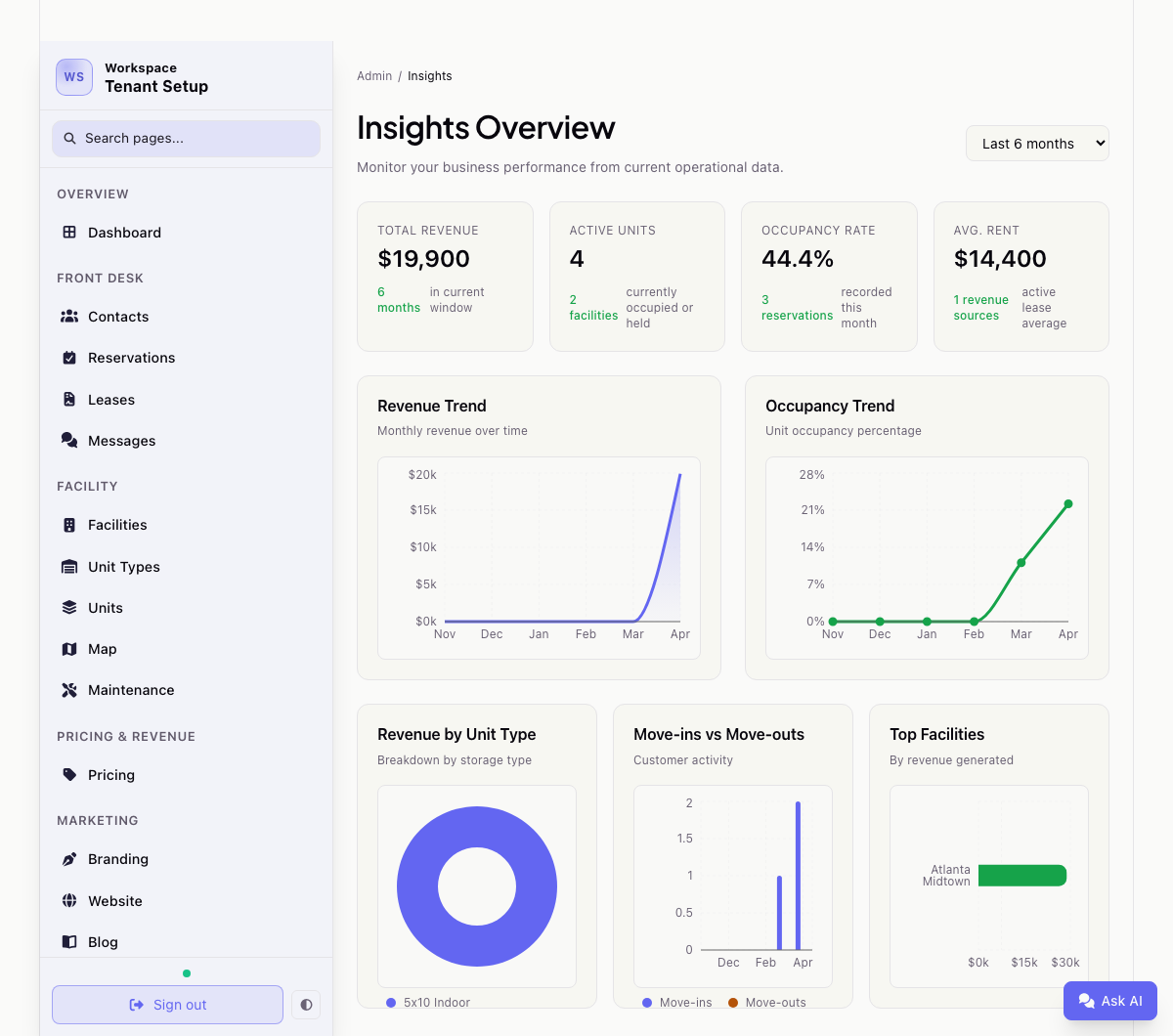
Task: Click the Mar point on Occupancy Trend
Action: [x=1021, y=563]
